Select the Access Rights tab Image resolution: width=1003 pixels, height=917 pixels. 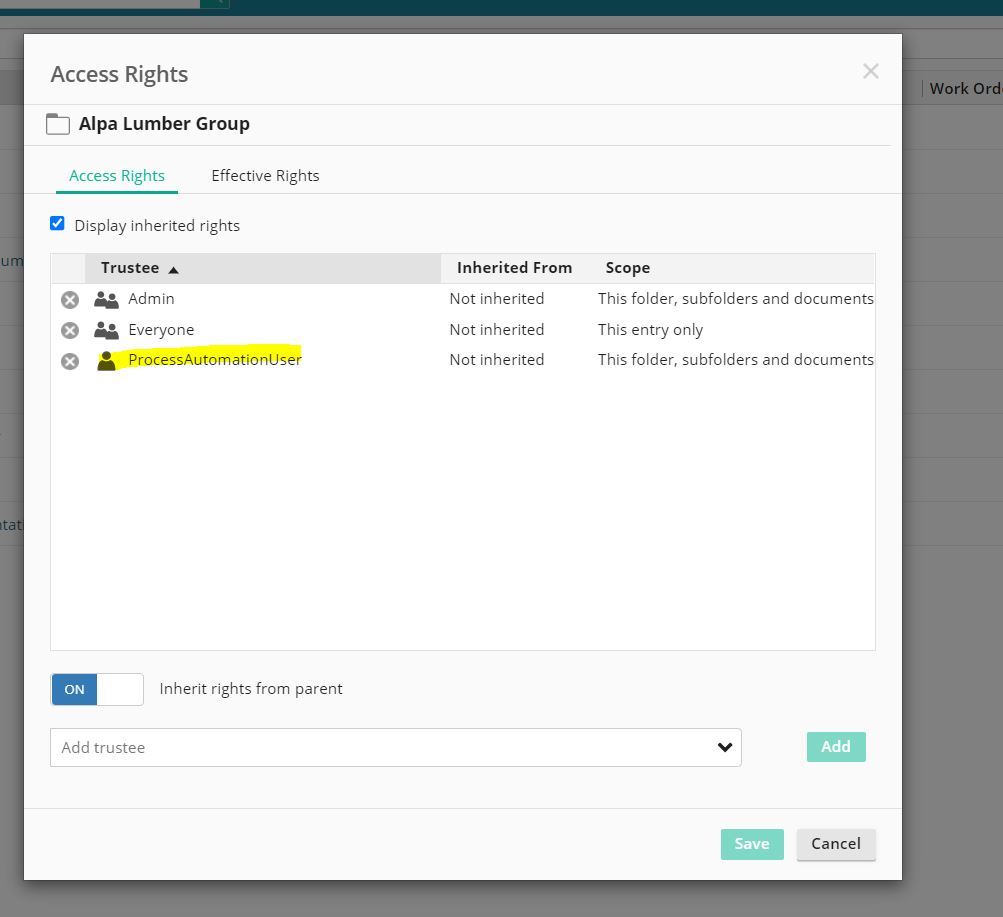pos(117,176)
